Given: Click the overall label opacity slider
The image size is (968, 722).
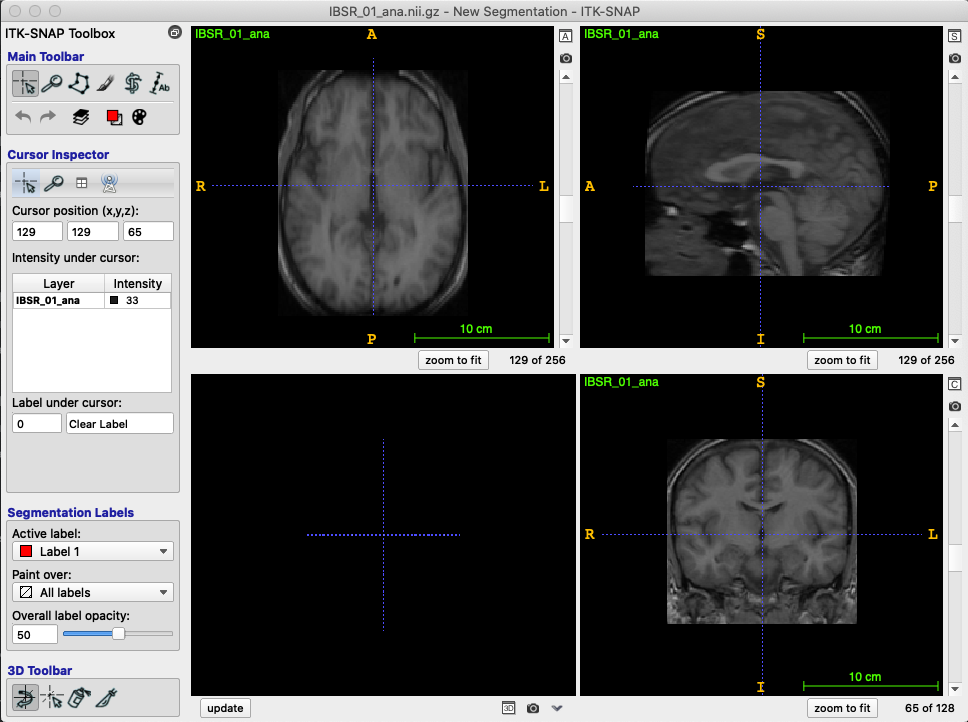Looking at the screenshot, I should tap(118, 634).
